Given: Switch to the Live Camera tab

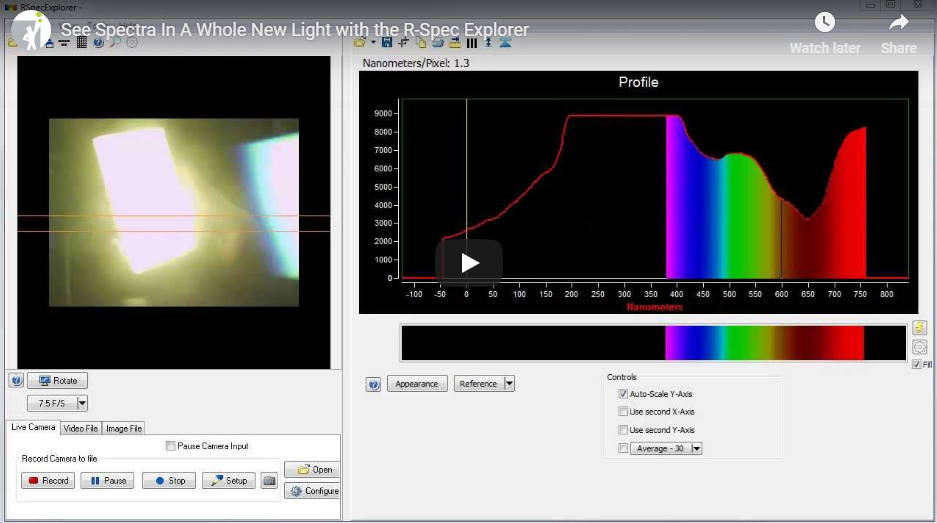Looking at the screenshot, I should click(x=33, y=427).
